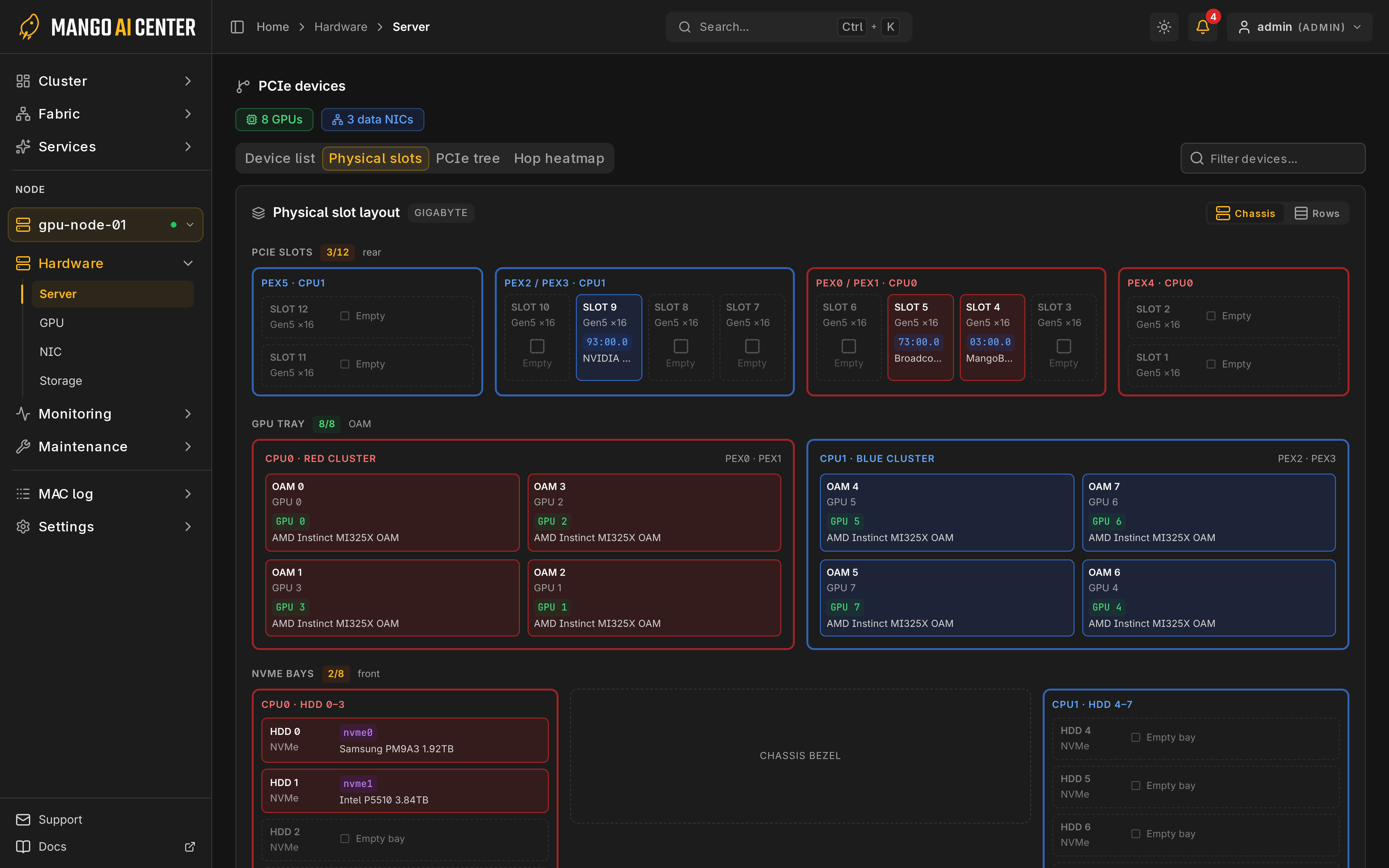The image size is (1389, 868).
Task: Click the Services sparkle icon
Action: (x=23, y=146)
